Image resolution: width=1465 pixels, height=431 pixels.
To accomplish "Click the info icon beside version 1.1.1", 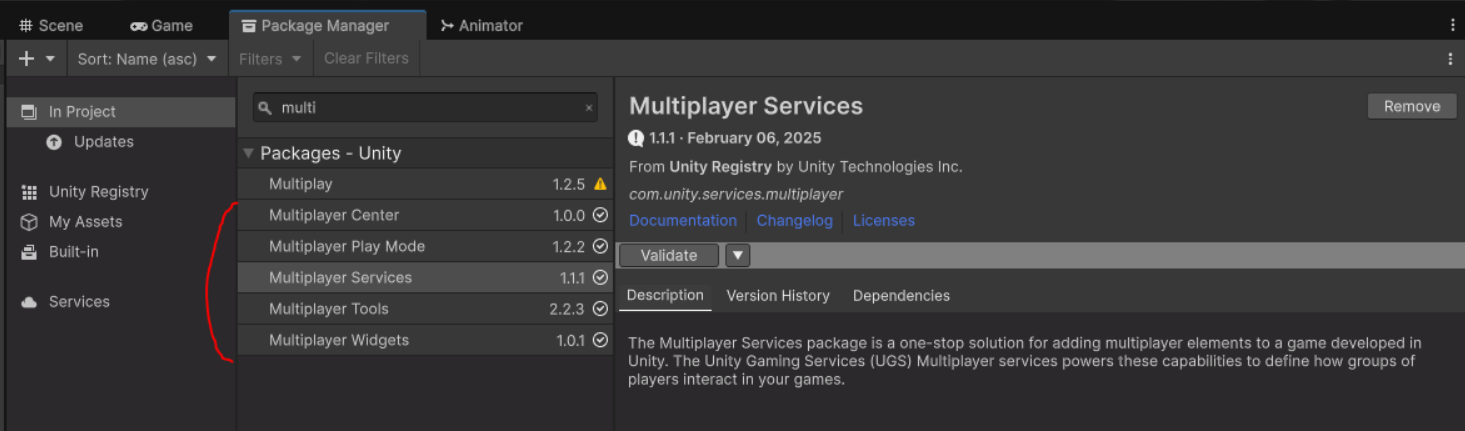I will [x=636, y=138].
